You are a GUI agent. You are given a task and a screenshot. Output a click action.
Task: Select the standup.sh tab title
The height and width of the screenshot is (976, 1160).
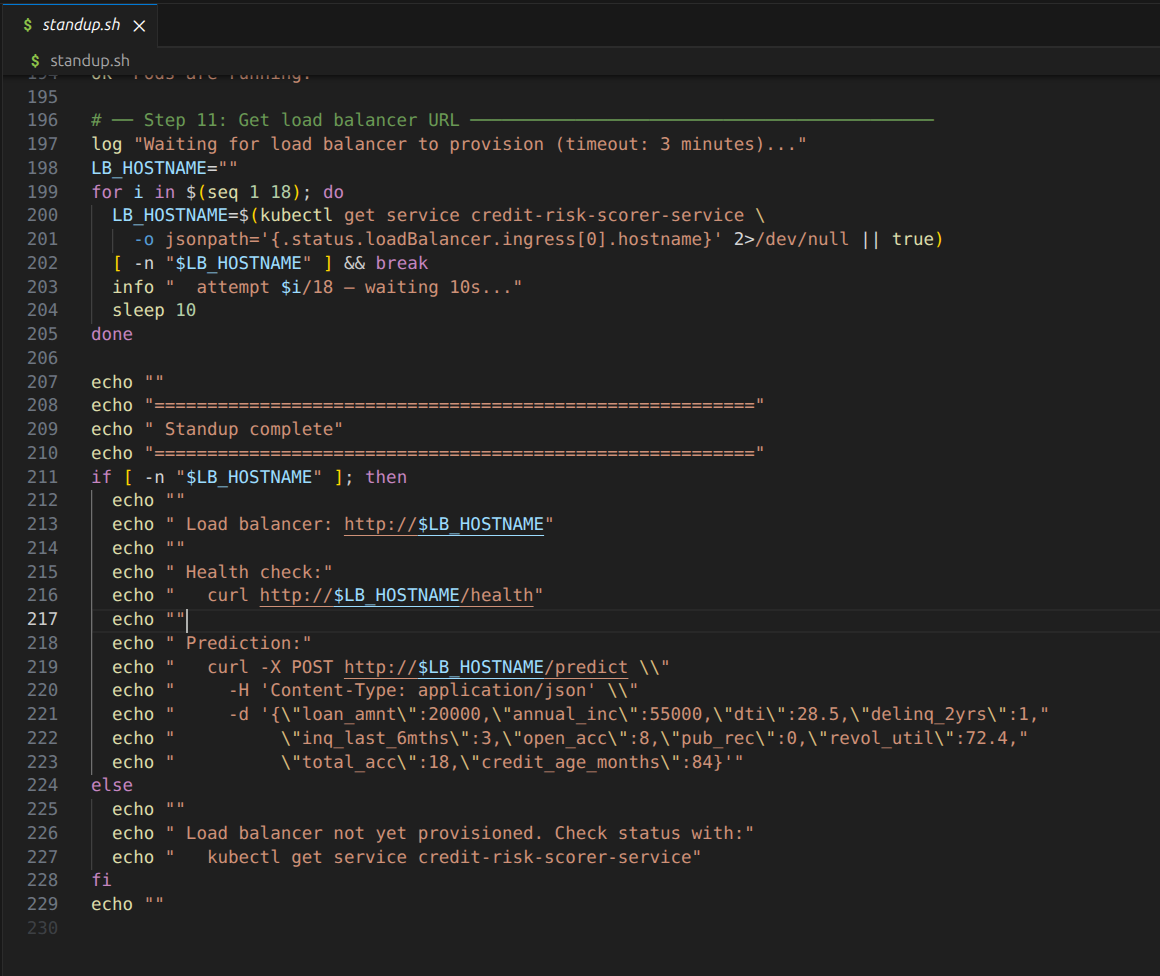coord(81,24)
